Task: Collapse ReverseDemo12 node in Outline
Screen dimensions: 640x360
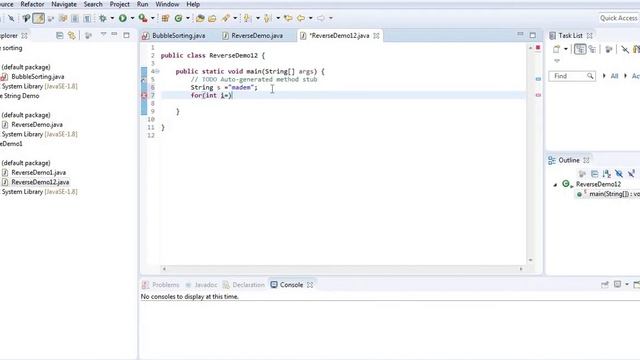Action: tap(555, 185)
